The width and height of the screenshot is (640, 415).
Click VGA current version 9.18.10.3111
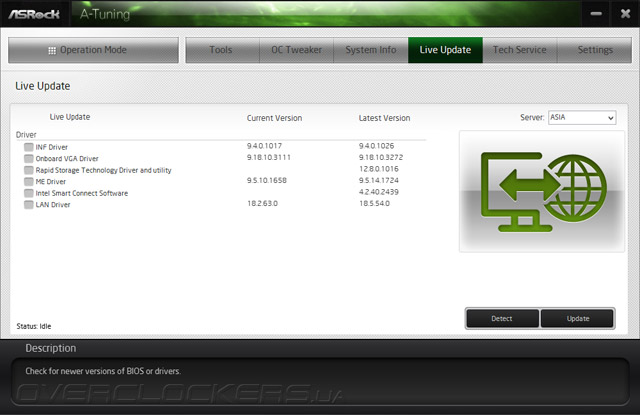click(x=269, y=157)
